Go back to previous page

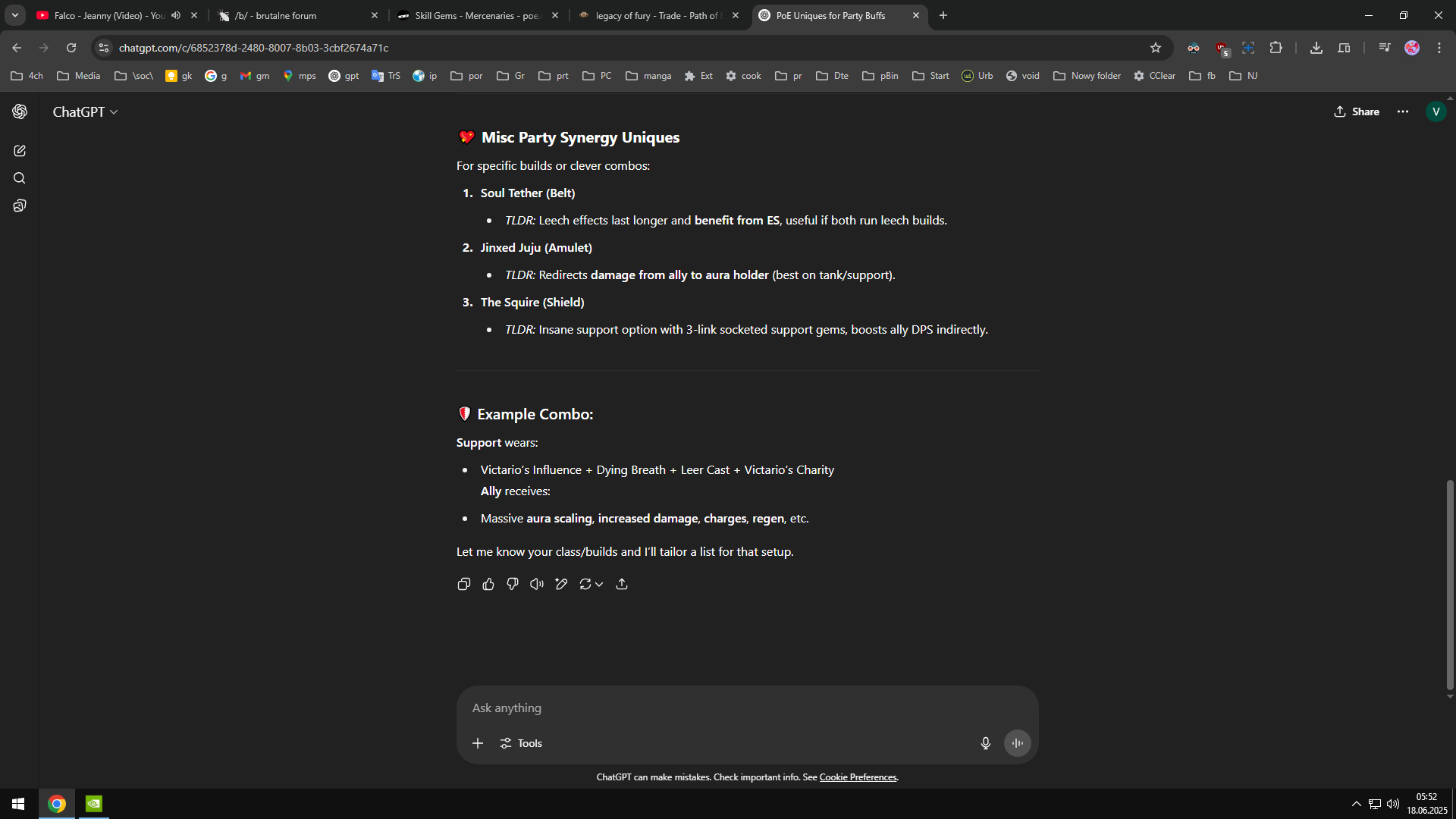point(17,48)
